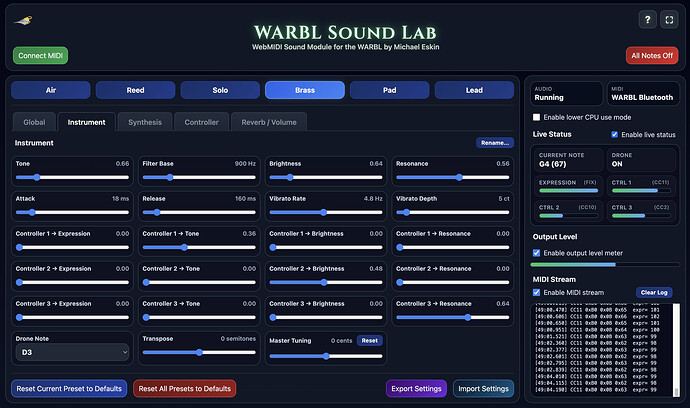Adjust the Master Tuning slider
The height and width of the screenshot is (408, 690).
pos(326,356)
